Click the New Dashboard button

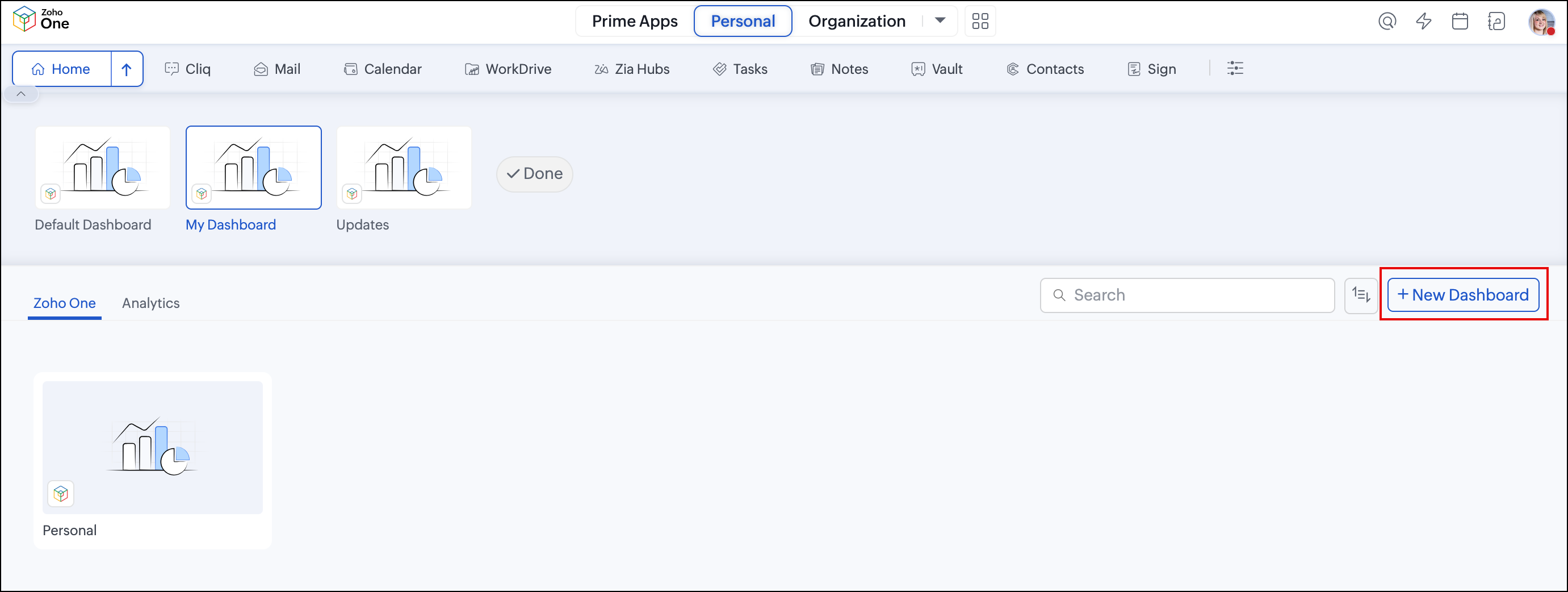(x=1463, y=295)
